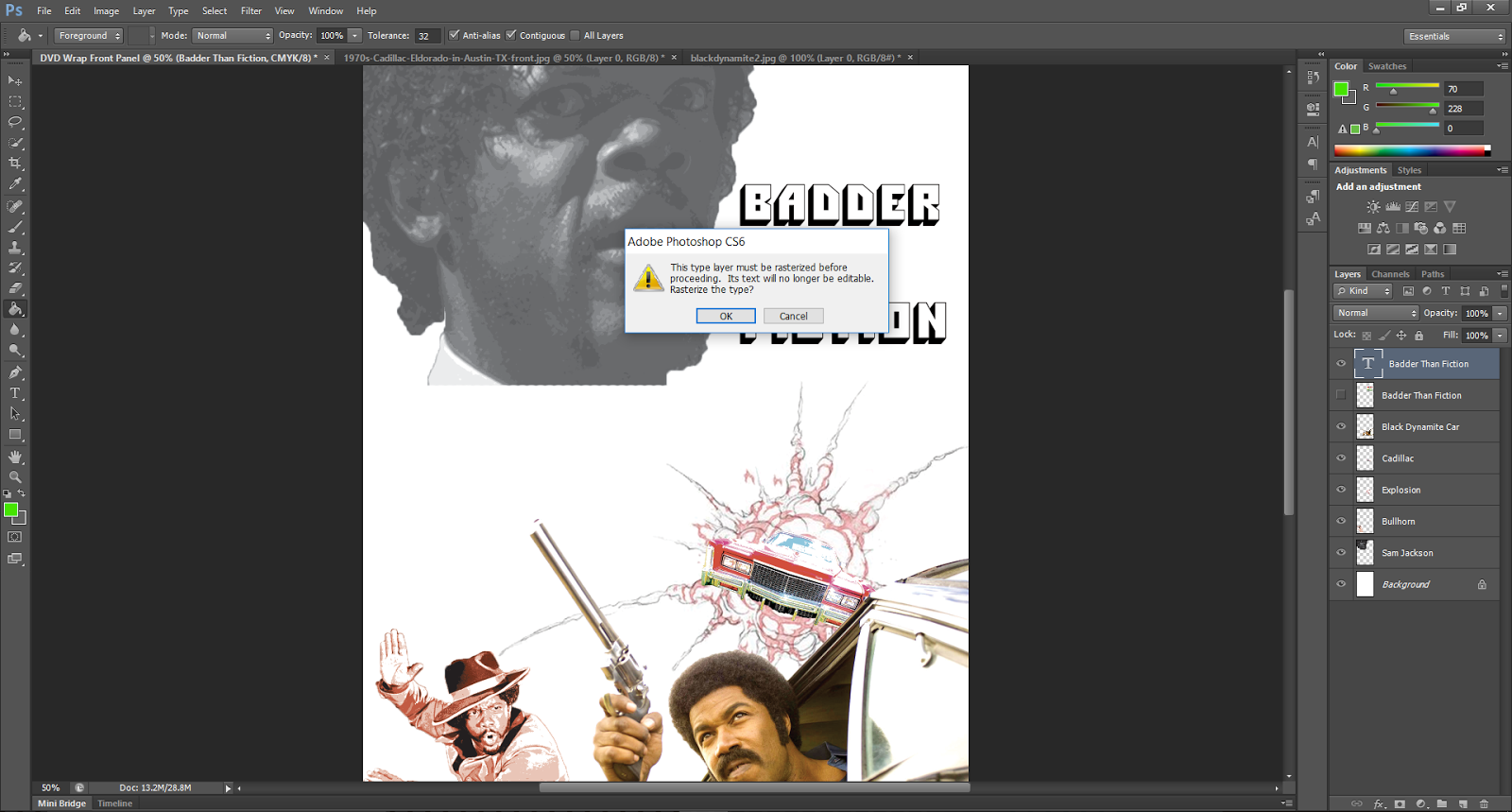Open the Opacity slider arrow in options bar
Viewport: 1512px width, 812px height.
point(355,36)
